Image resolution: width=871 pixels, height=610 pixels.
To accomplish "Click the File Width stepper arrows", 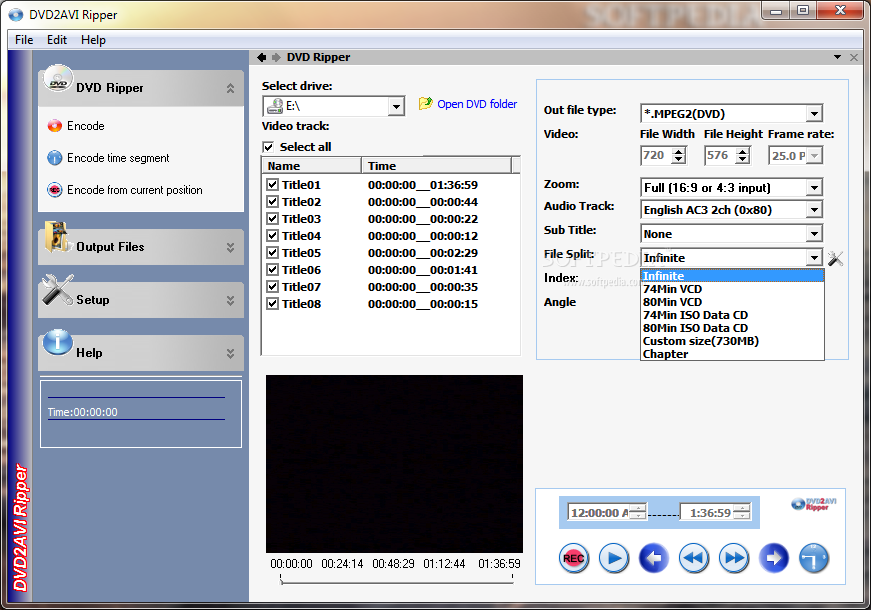I will (x=678, y=156).
